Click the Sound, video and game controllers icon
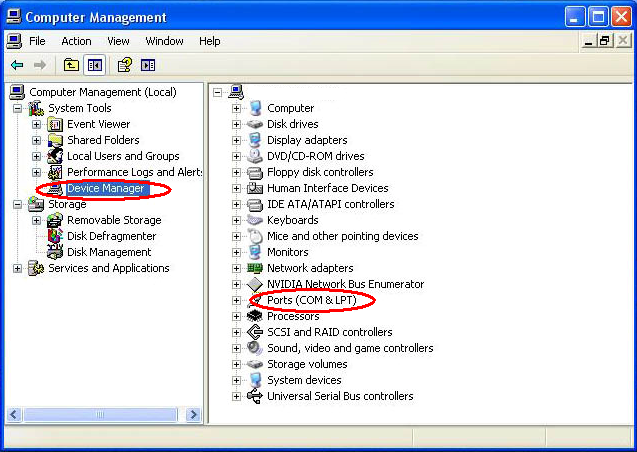The width and height of the screenshot is (637, 452). point(255,348)
